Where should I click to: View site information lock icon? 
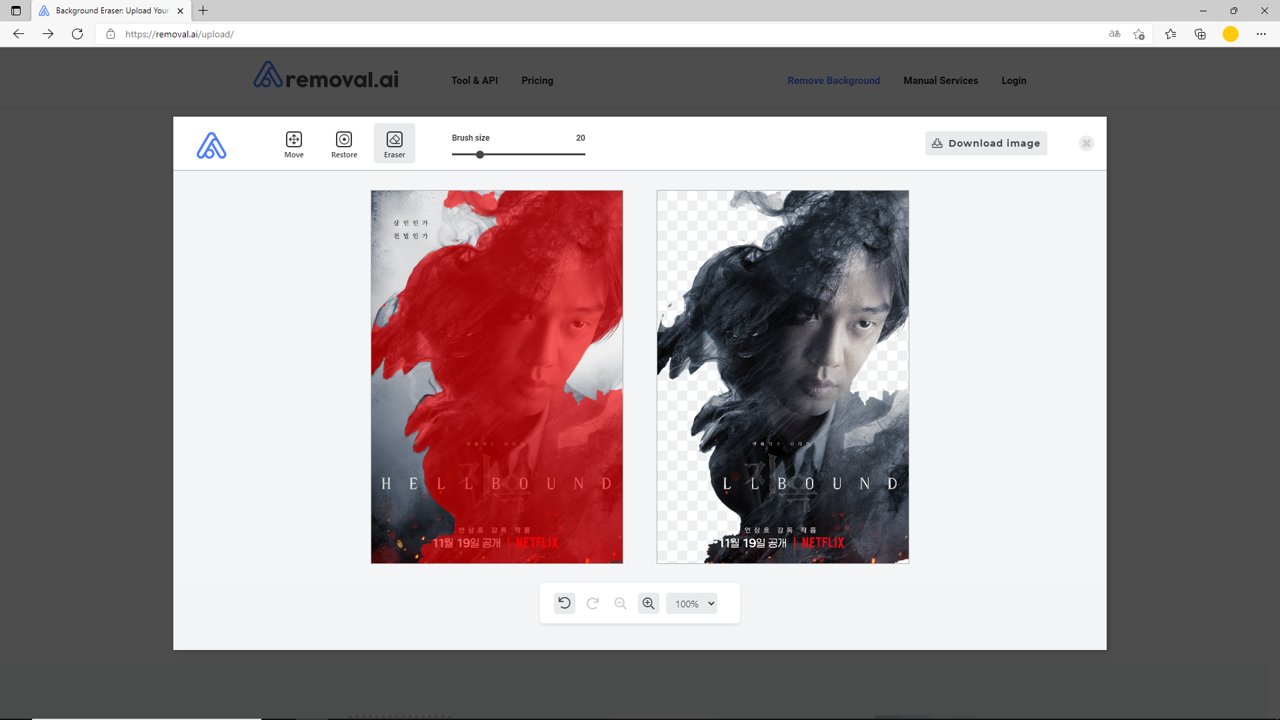111,34
